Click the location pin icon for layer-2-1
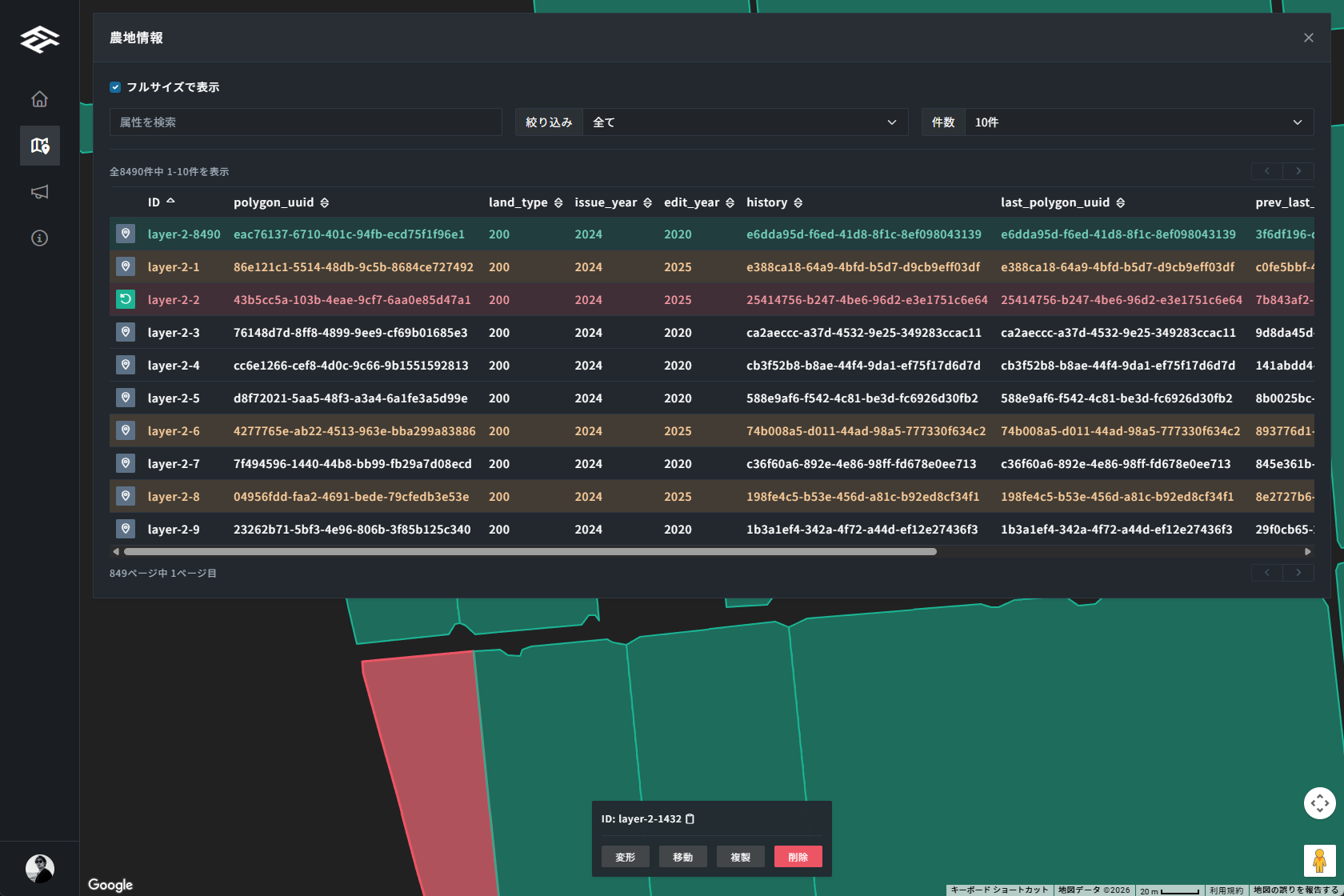This screenshot has width=1344, height=896. point(126,266)
